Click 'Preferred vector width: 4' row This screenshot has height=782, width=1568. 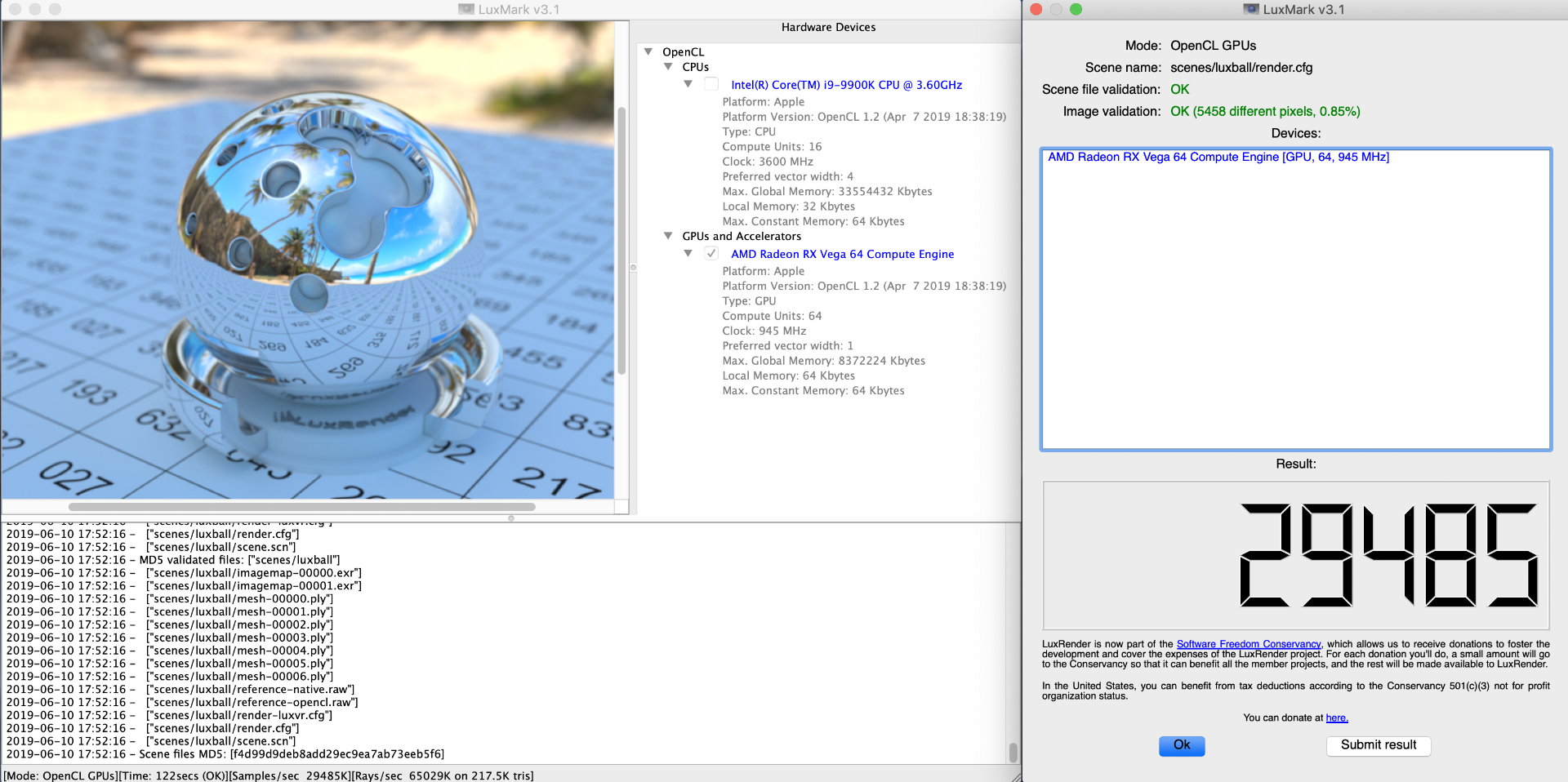pyautogui.click(x=787, y=176)
